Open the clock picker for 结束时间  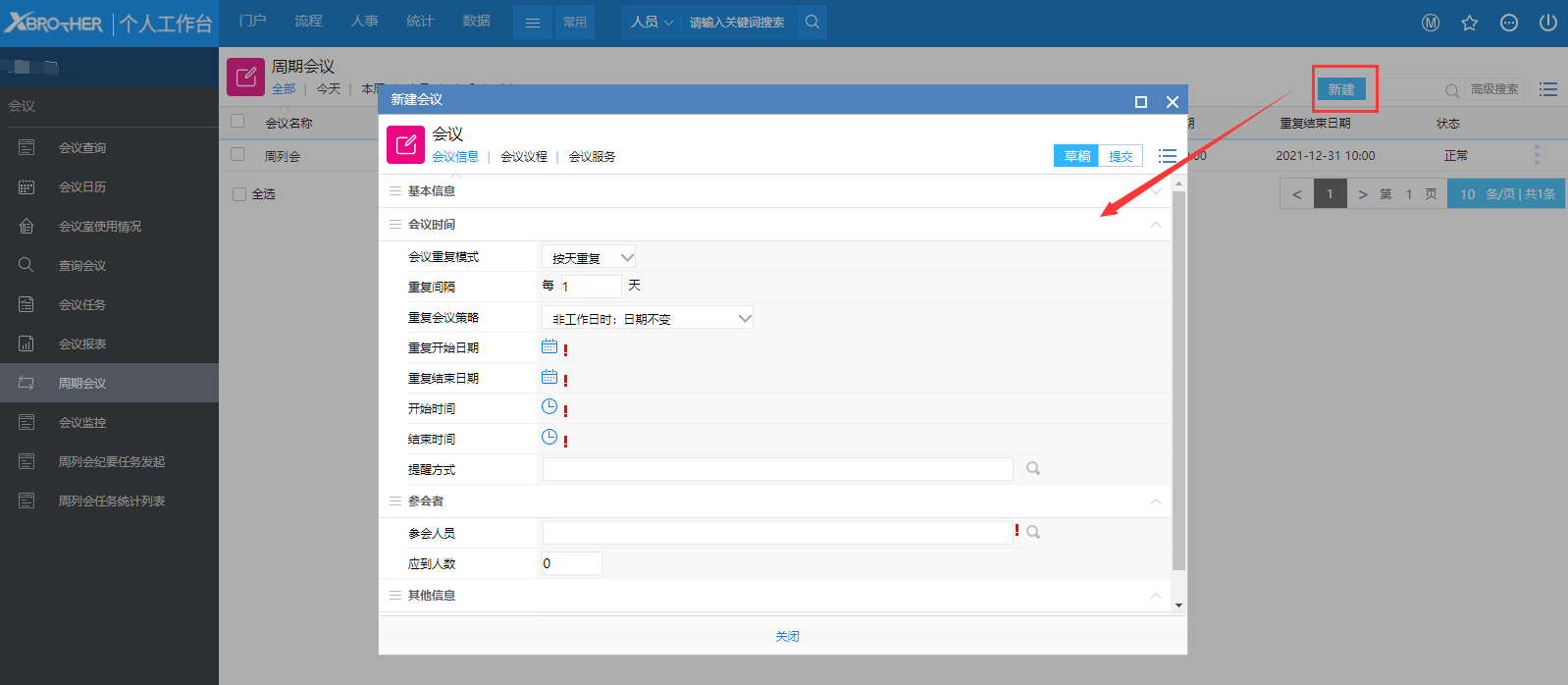(x=549, y=438)
